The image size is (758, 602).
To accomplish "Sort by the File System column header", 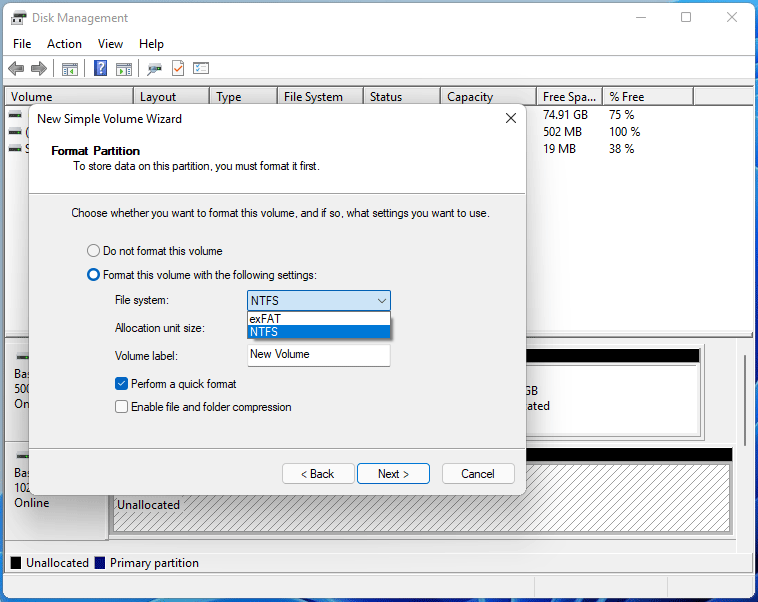I will click(321, 97).
